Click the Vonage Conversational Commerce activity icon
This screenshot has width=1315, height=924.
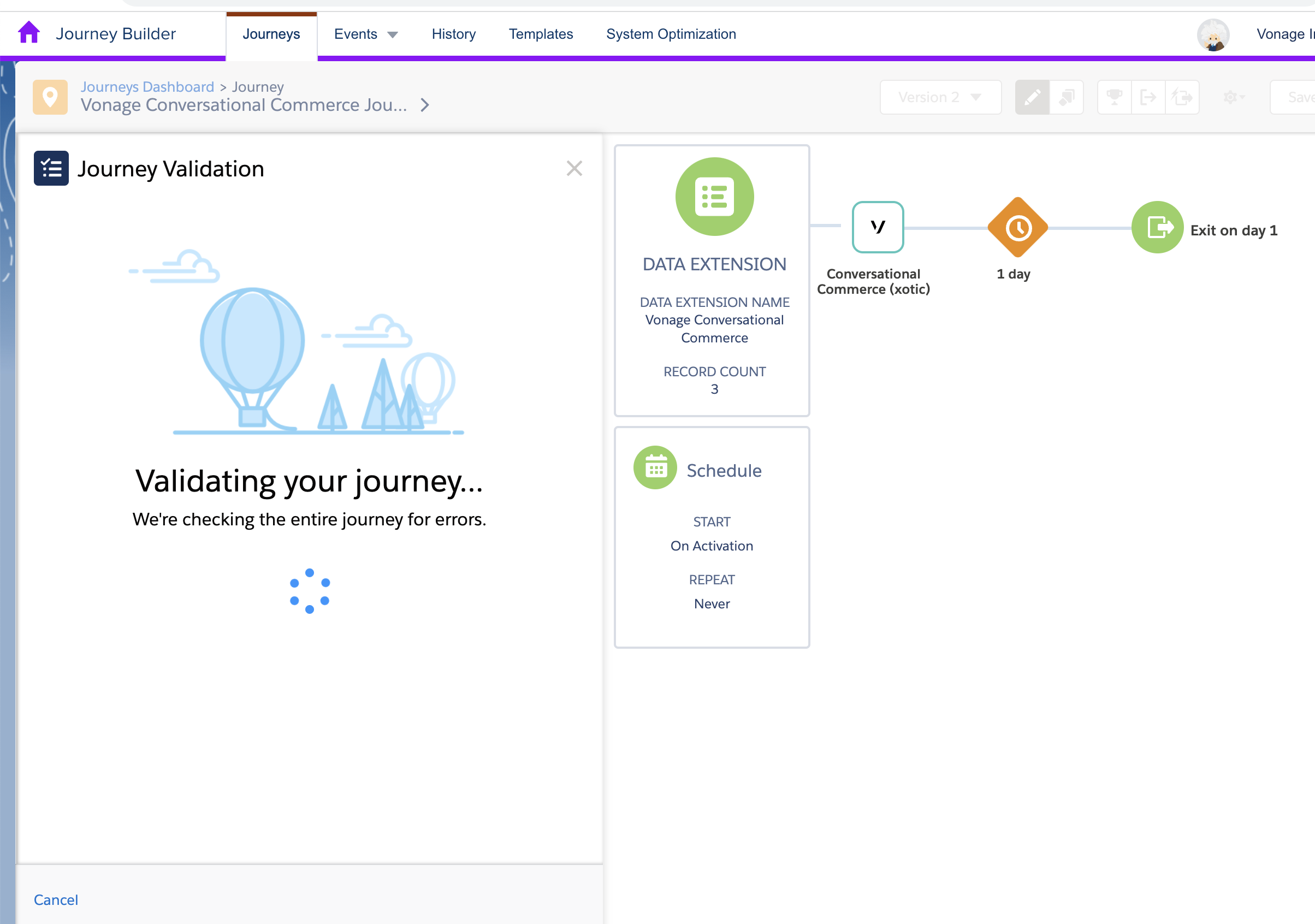click(878, 227)
